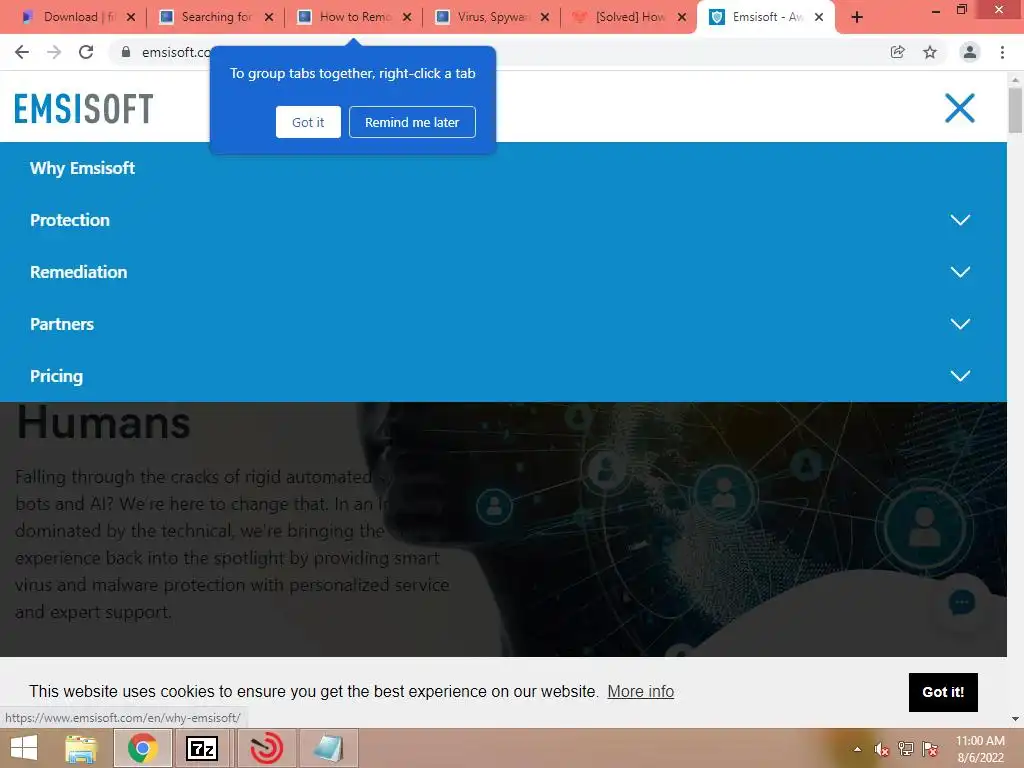Dismiss tab group tip with Got it
The height and width of the screenshot is (768, 1024).
tap(308, 122)
